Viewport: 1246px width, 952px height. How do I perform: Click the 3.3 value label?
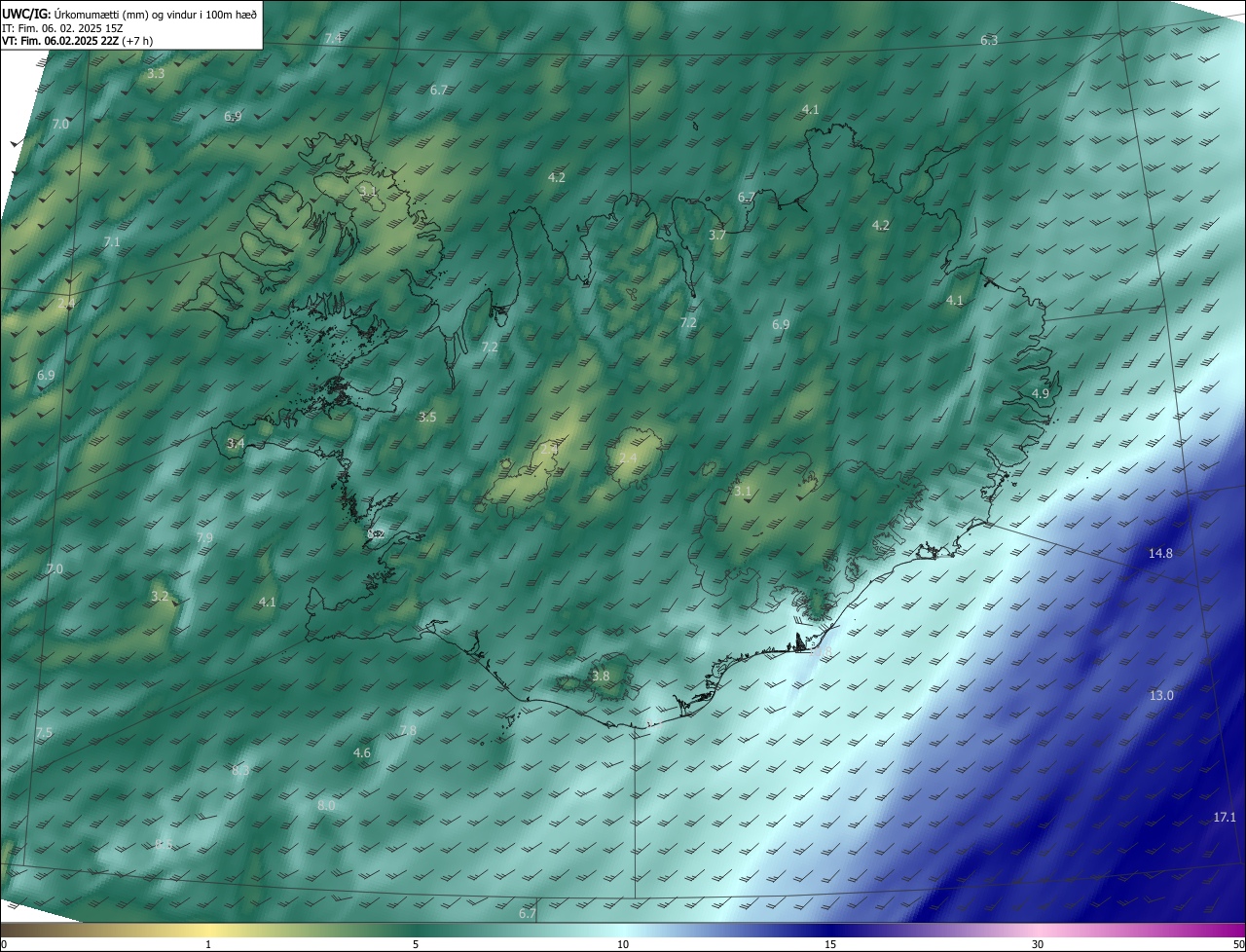coord(156,73)
